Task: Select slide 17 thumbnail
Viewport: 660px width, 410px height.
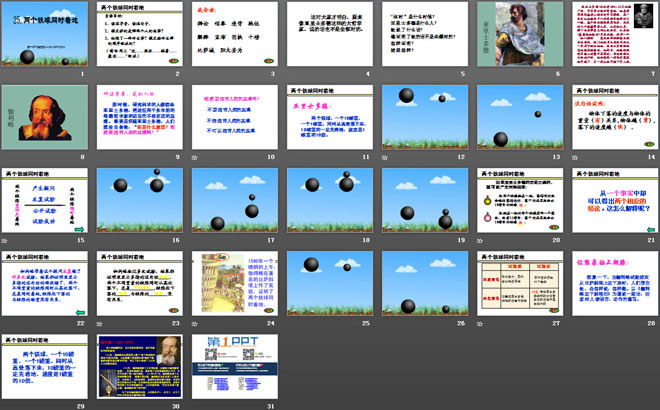Action: (x=235, y=200)
